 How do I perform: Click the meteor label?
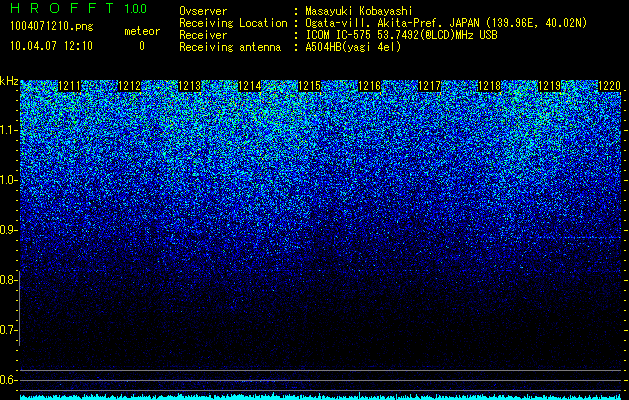point(142,31)
